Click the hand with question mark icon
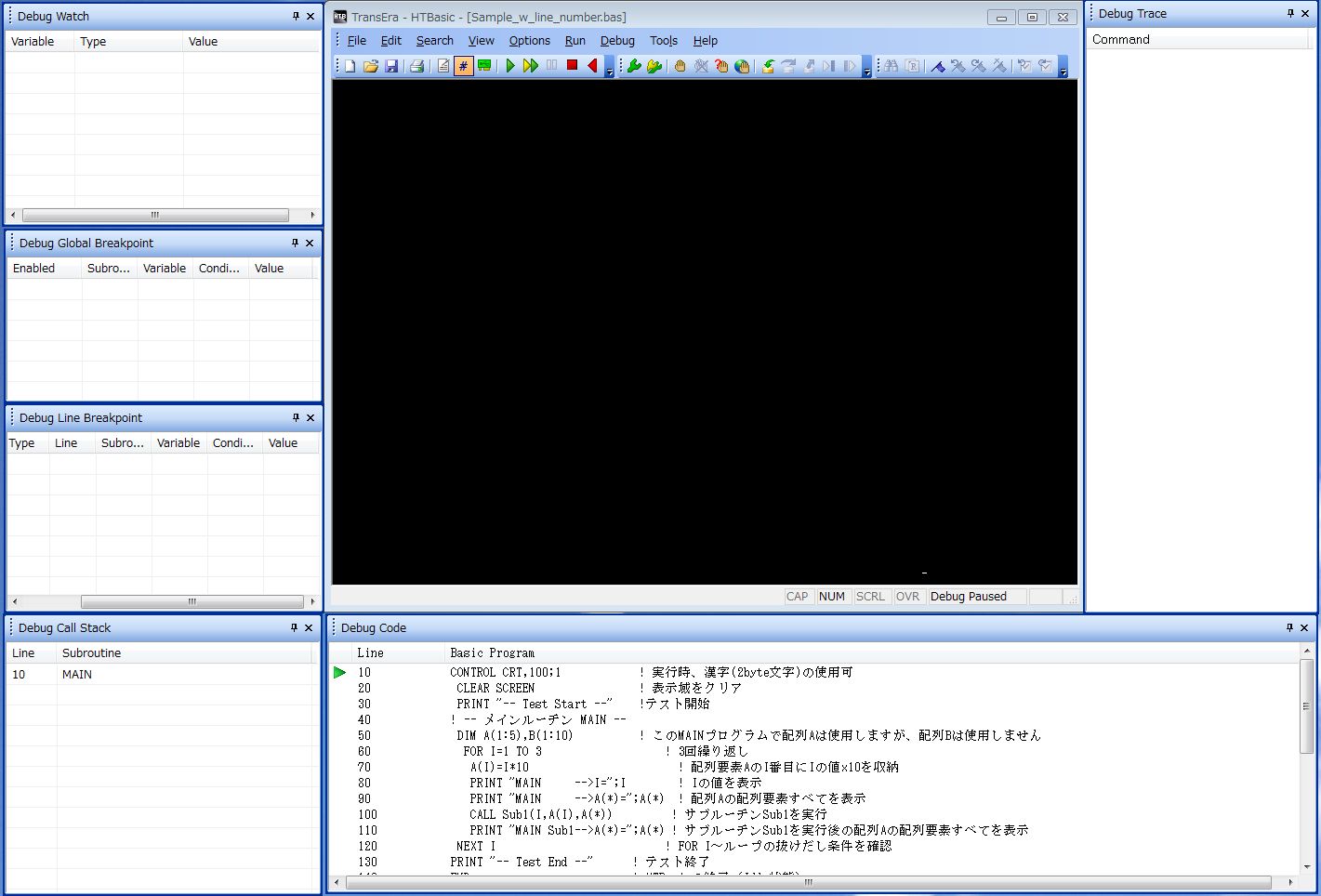1321x896 pixels. point(721,66)
